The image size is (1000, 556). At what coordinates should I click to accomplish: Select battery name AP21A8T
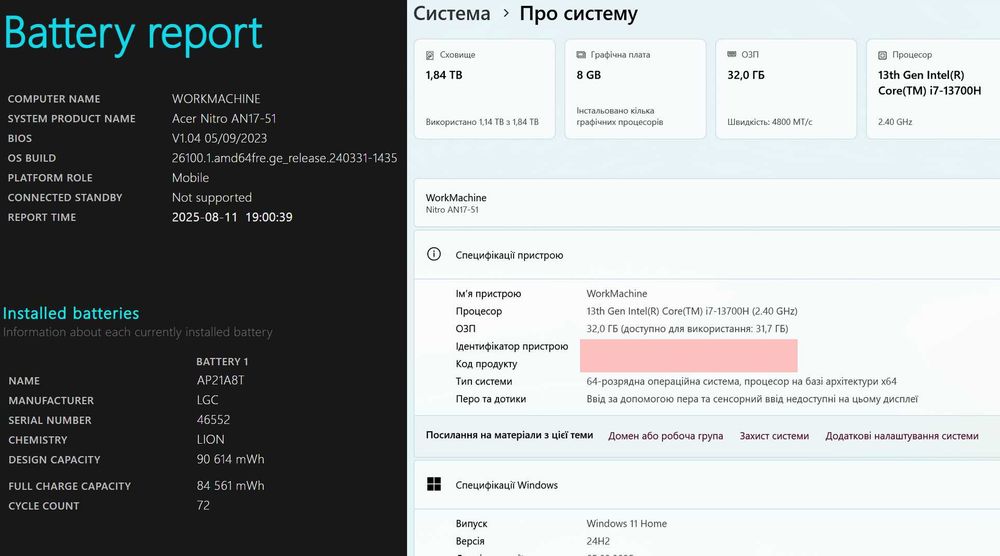[221, 381]
